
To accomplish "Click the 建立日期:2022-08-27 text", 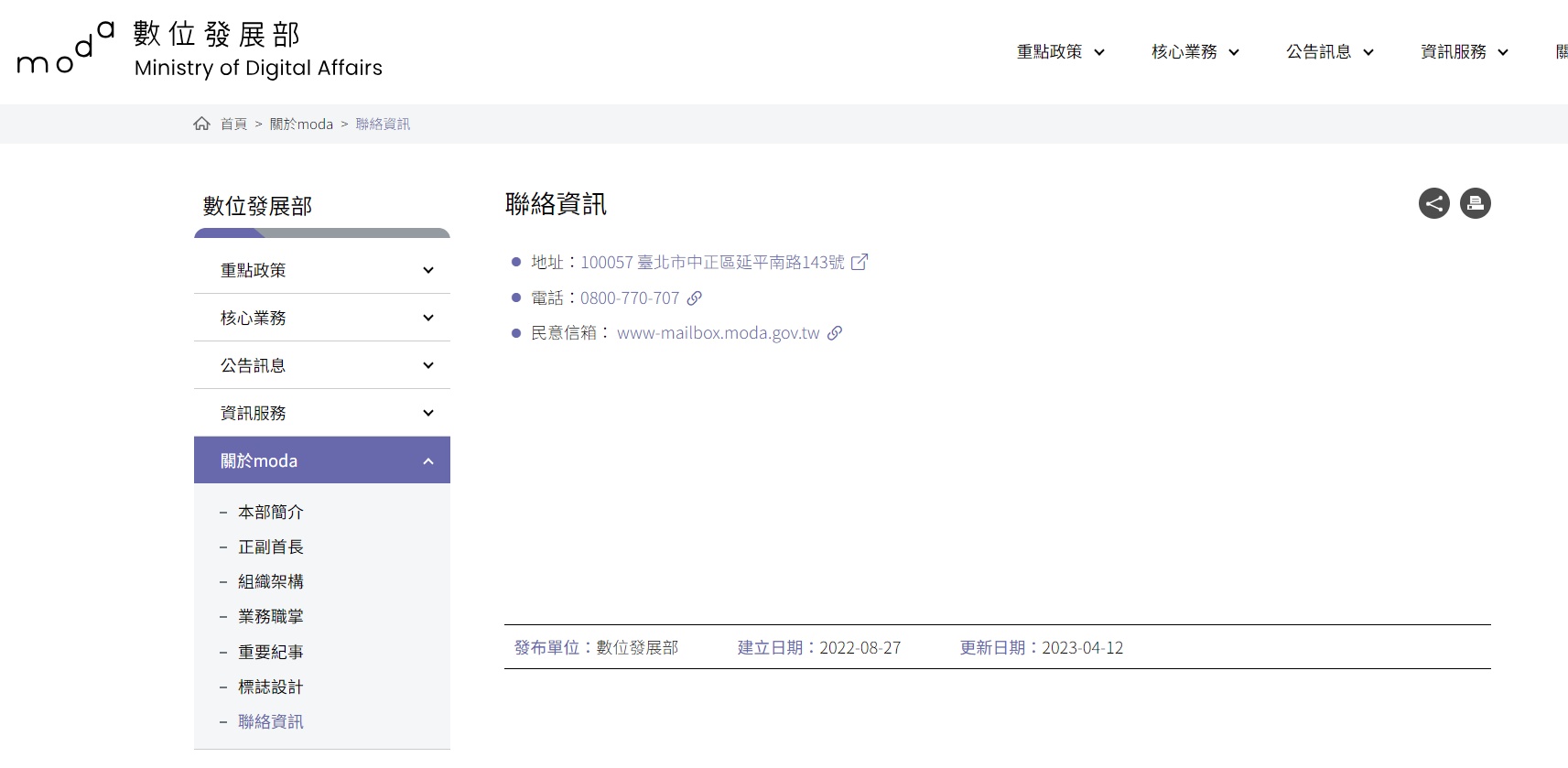I will coord(819,648).
